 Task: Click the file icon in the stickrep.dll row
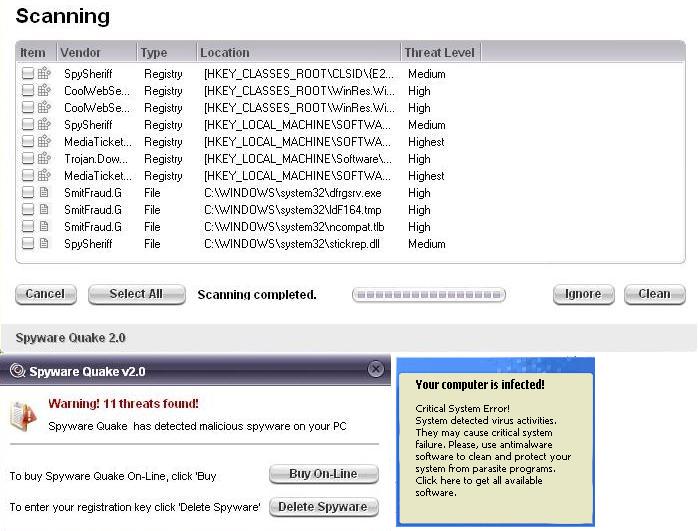click(44, 243)
